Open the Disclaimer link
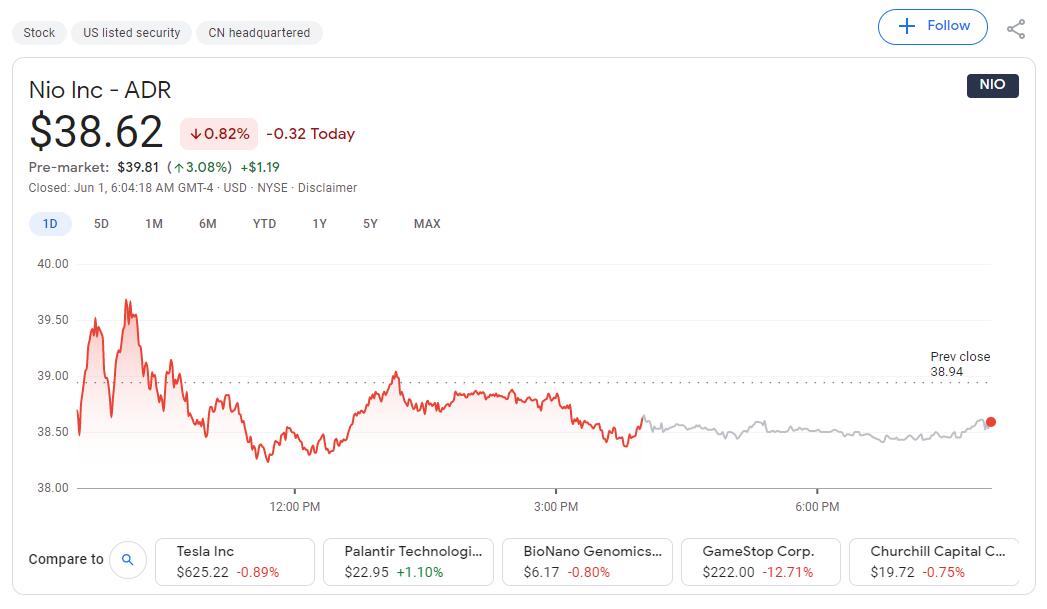Viewport: 1047px width, 609px height. pyautogui.click(x=330, y=187)
